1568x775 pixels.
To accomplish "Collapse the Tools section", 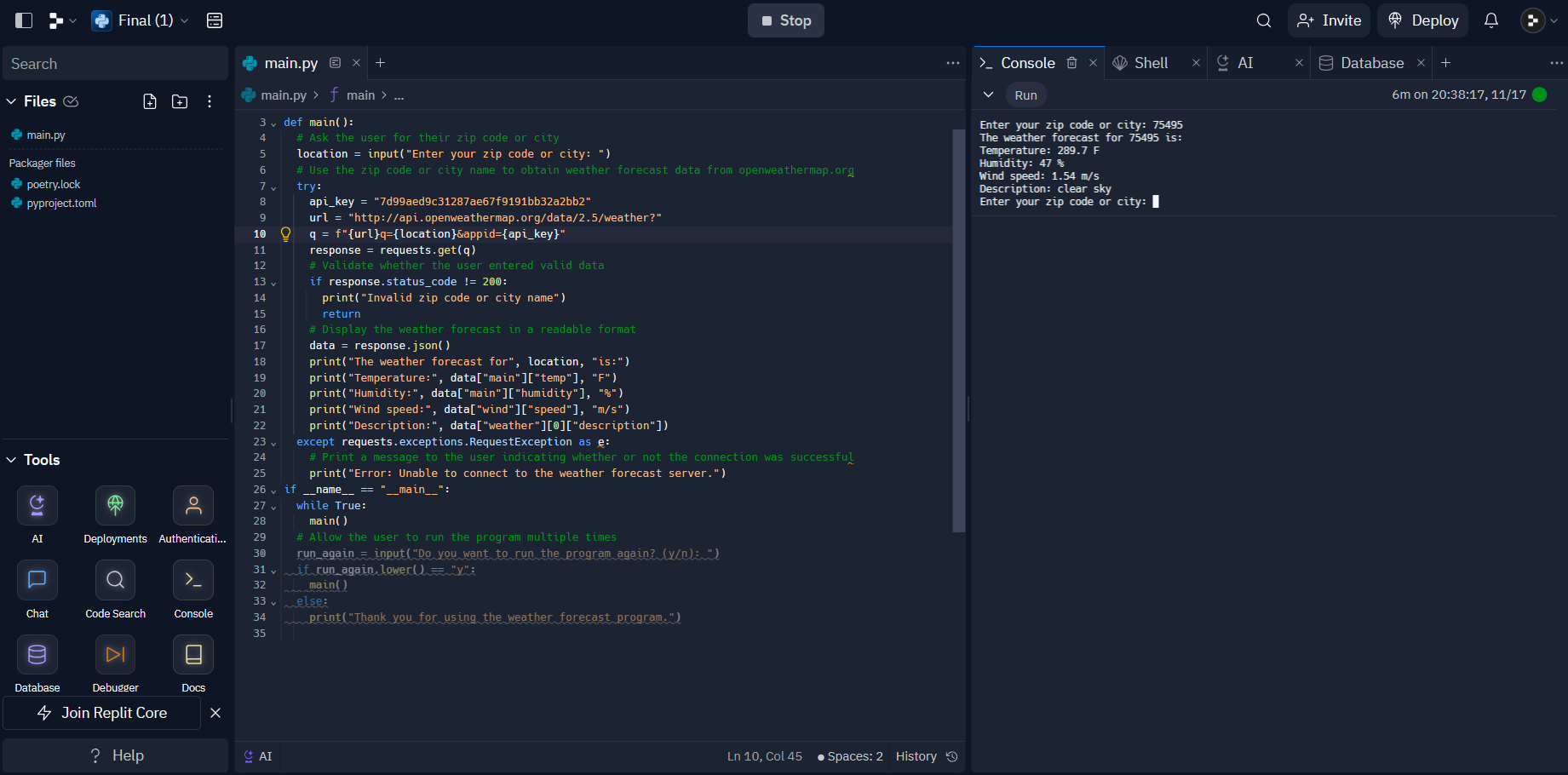I will click(x=12, y=460).
